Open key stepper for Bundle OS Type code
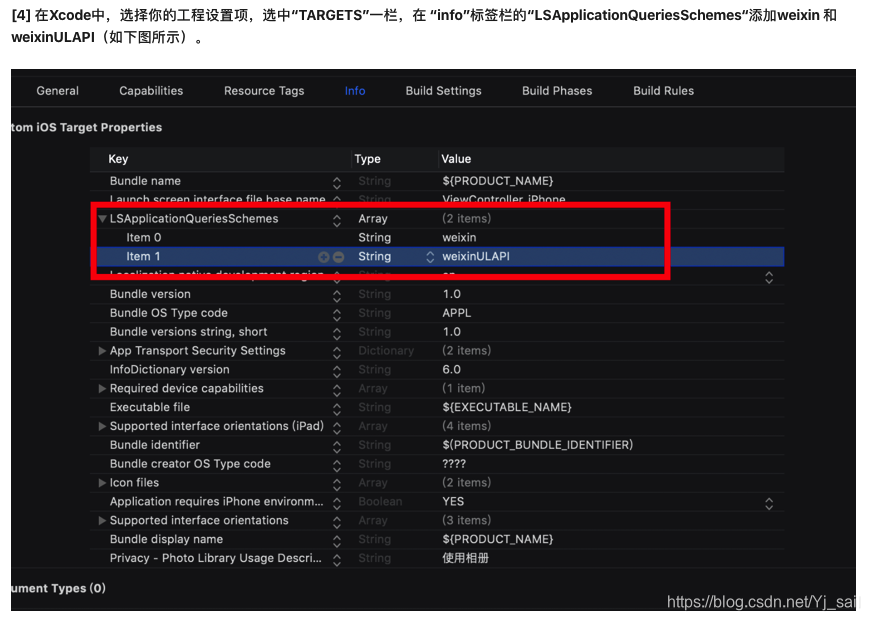This screenshot has height=621, width=870. [x=337, y=315]
